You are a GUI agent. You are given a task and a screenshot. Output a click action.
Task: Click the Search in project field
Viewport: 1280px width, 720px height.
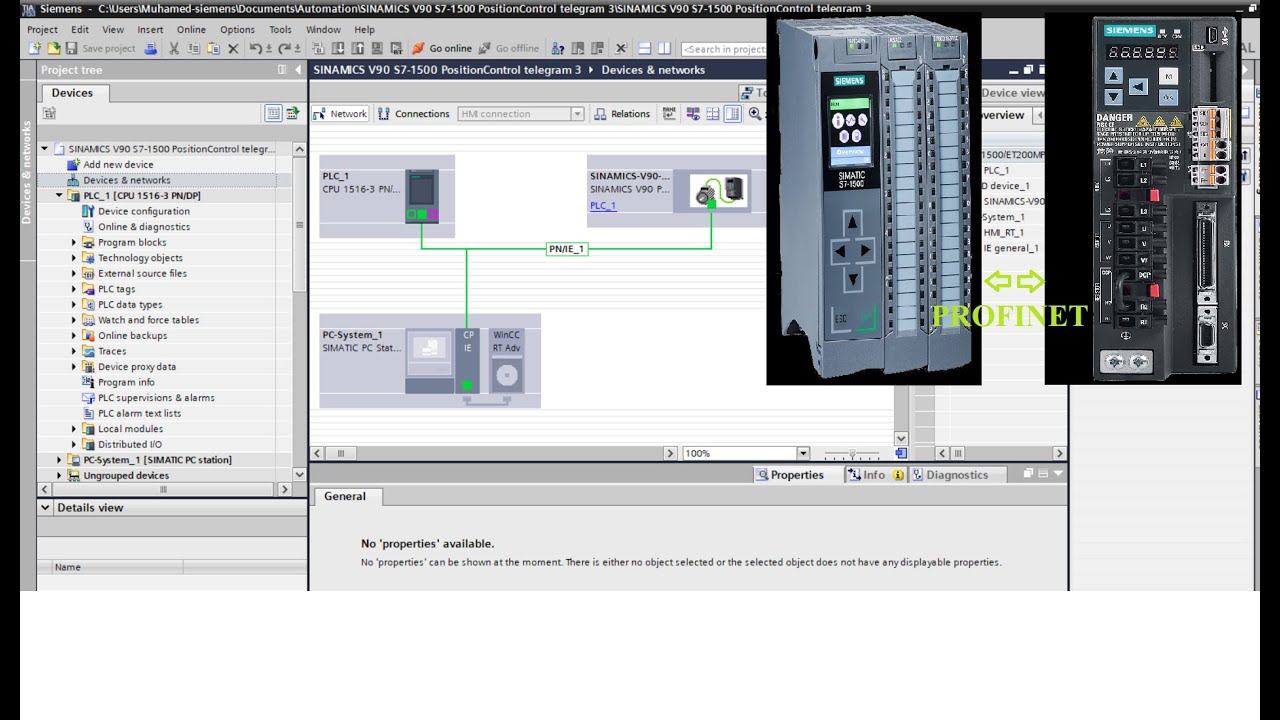click(724, 49)
